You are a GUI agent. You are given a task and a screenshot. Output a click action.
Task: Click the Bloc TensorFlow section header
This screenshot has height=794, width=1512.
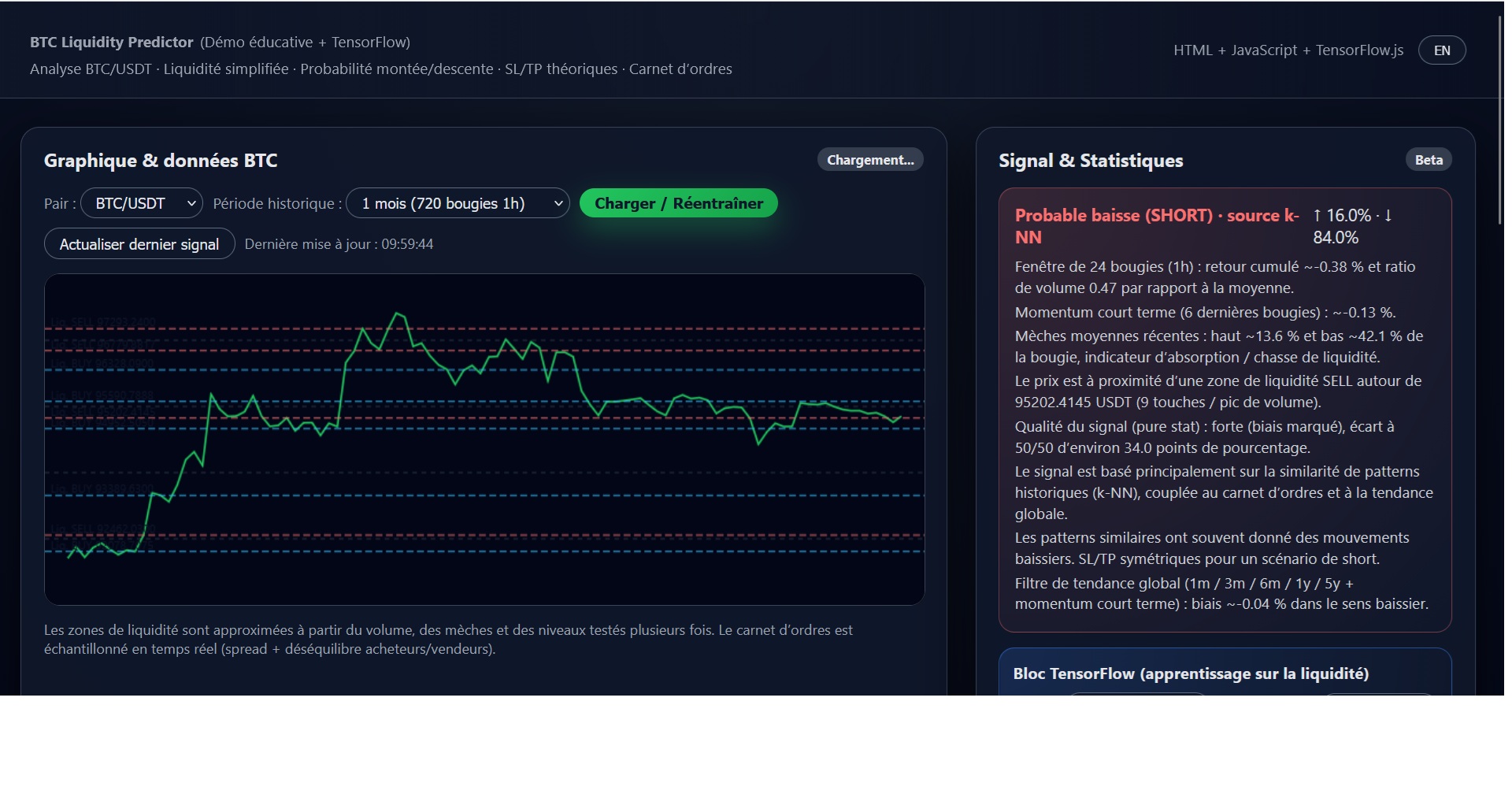coord(1191,673)
